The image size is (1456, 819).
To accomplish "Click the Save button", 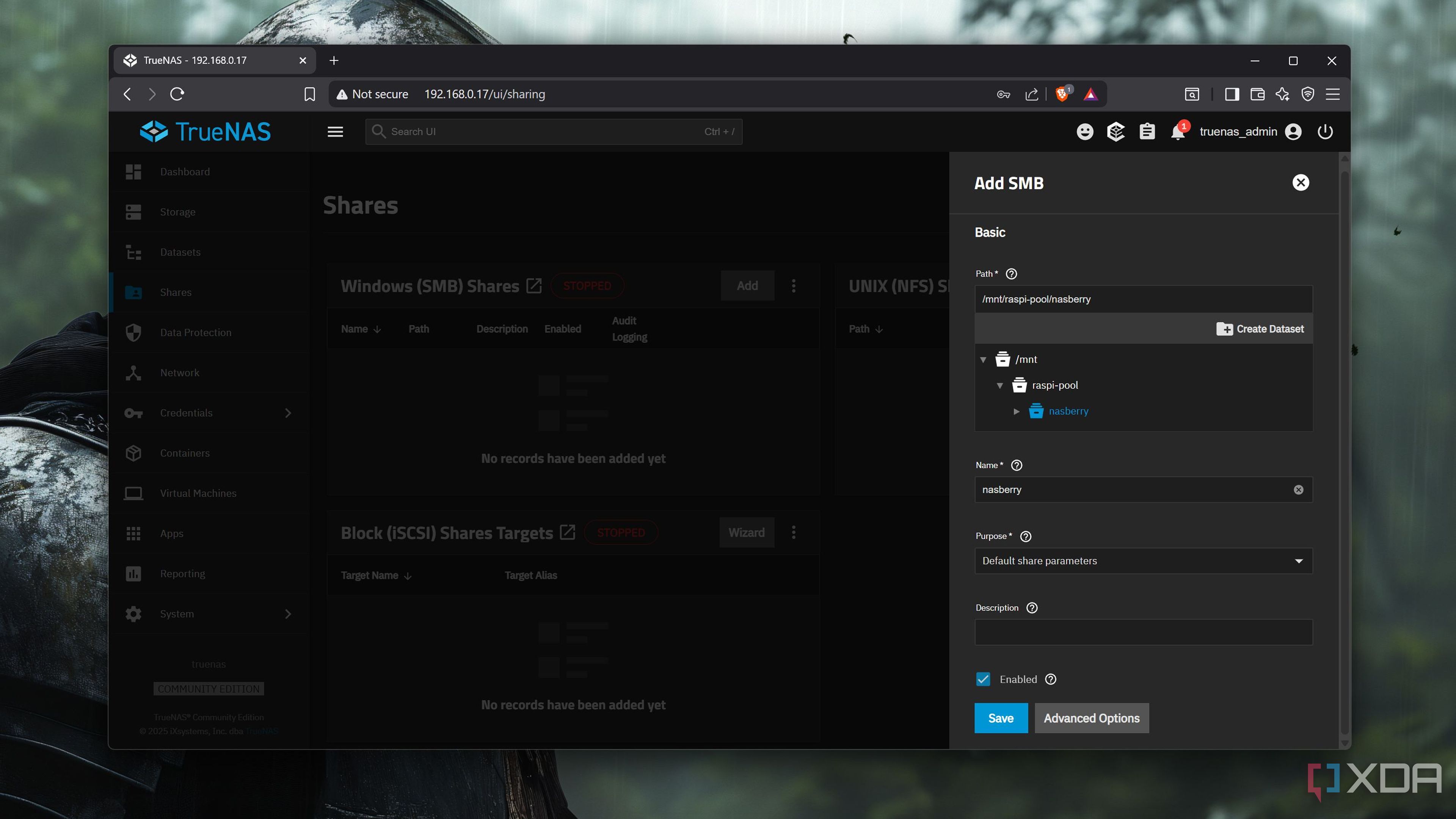I will (1001, 719).
